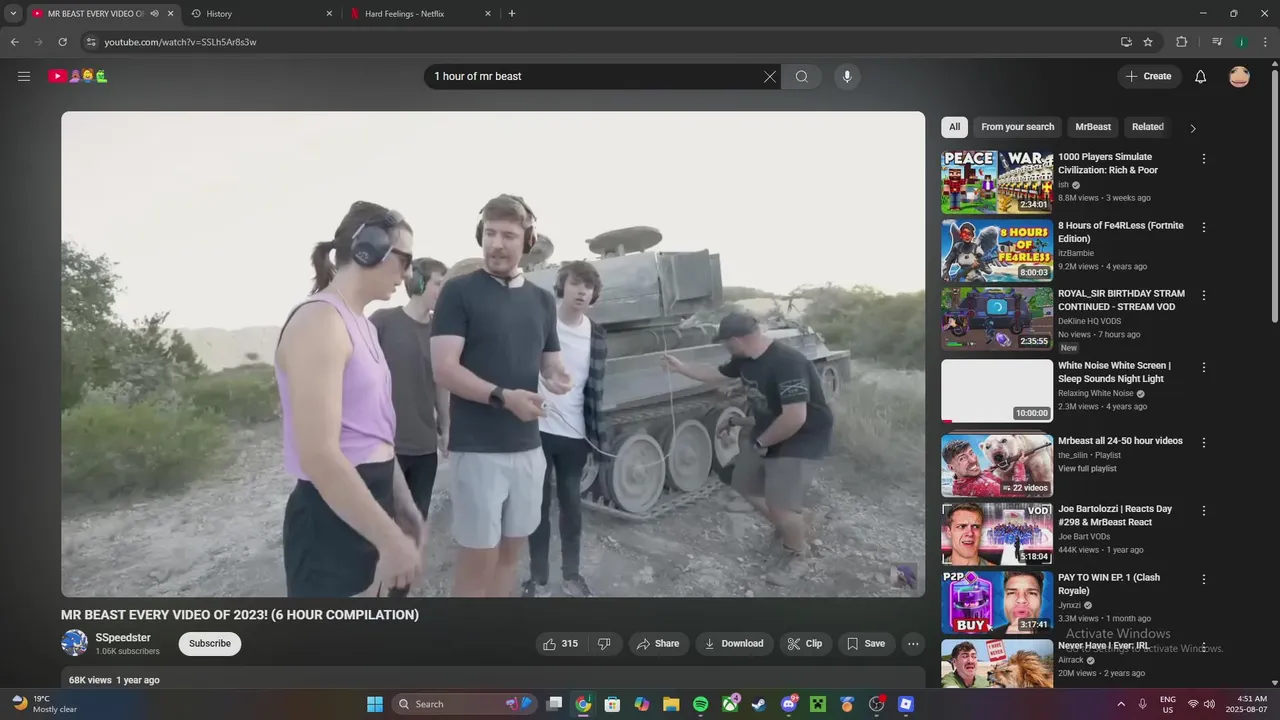Open File Explorer from the taskbar
Image resolution: width=1280 pixels, height=720 pixels.
pos(671,704)
